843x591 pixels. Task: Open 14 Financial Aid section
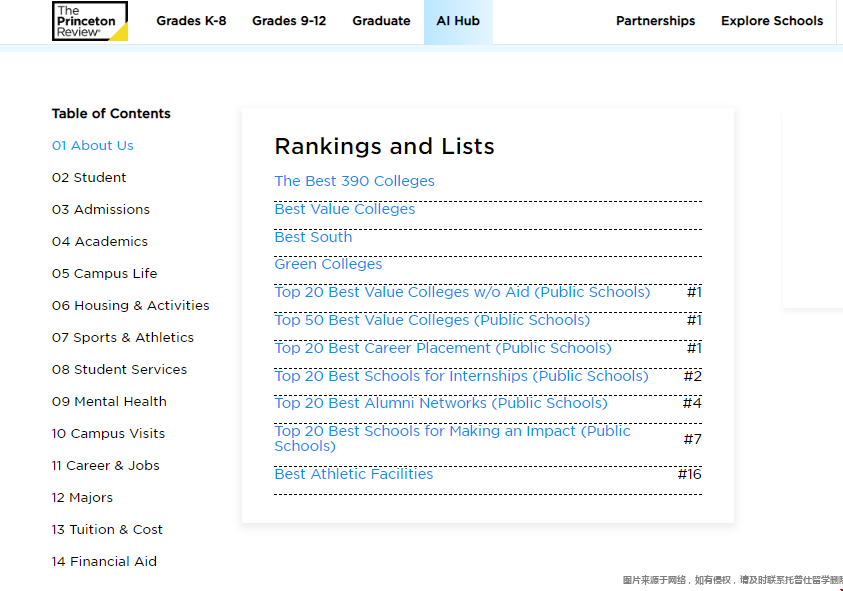pos(105,562)
